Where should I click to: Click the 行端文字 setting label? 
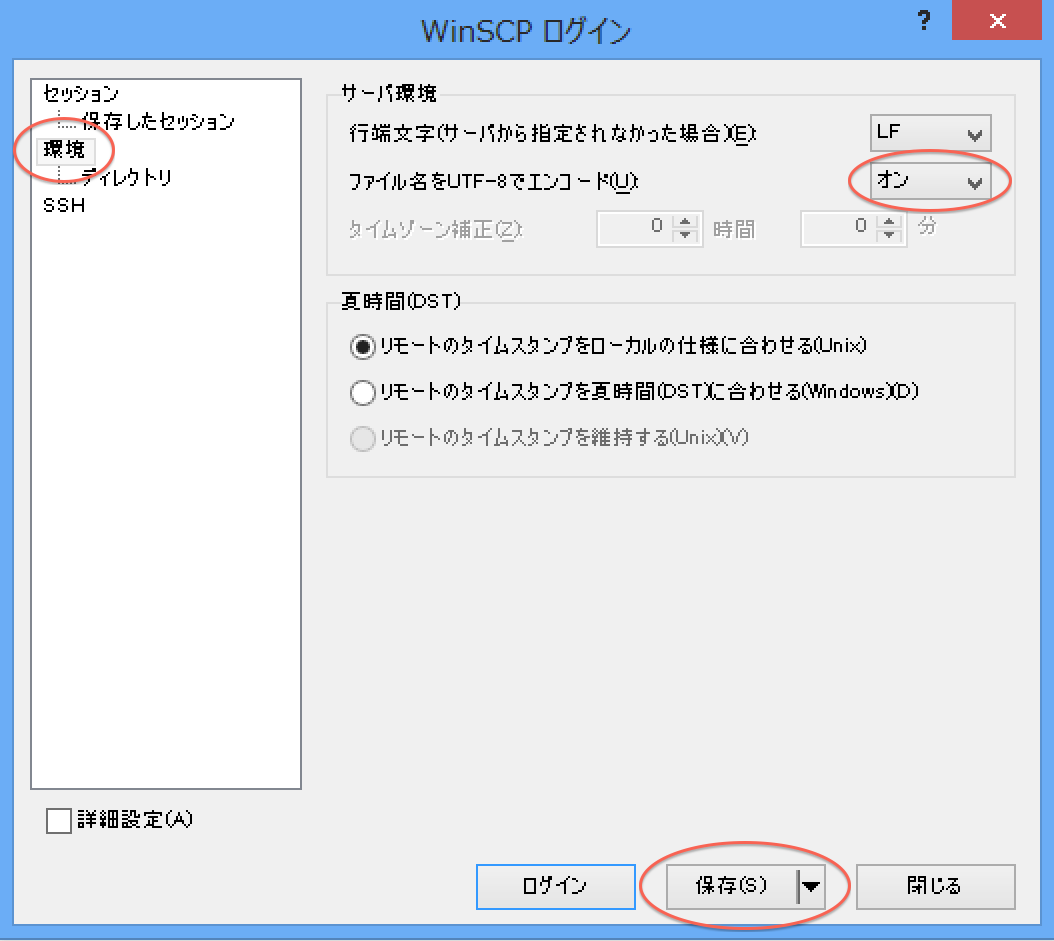[552, 134]
